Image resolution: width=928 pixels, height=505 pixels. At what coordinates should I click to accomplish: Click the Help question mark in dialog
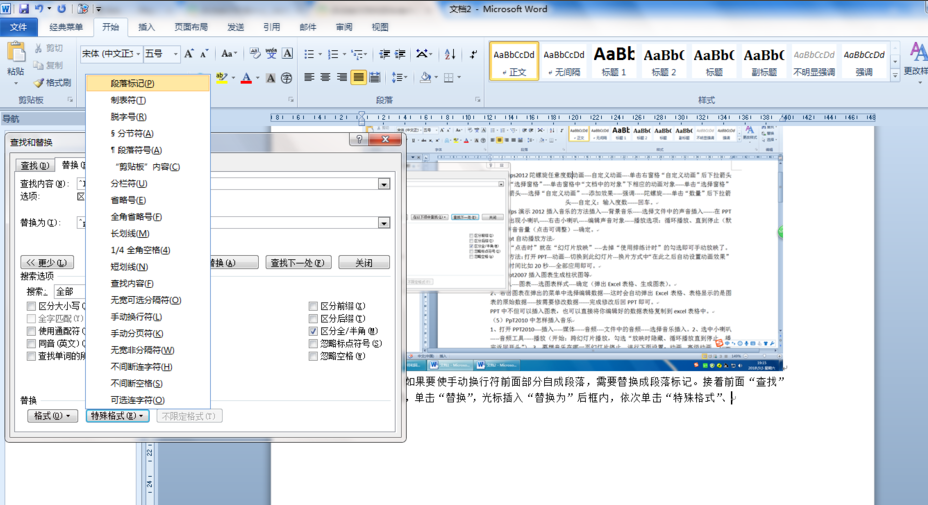(x=359, y=139)
